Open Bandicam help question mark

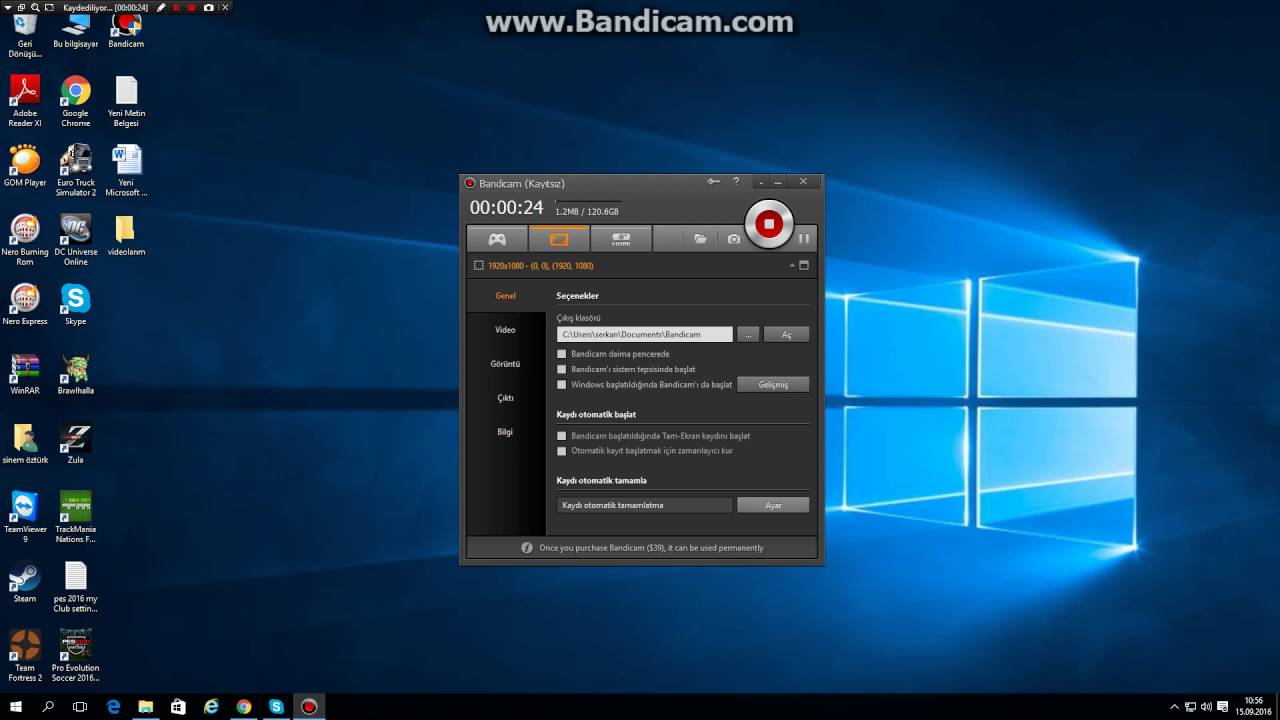coord(737,182)
